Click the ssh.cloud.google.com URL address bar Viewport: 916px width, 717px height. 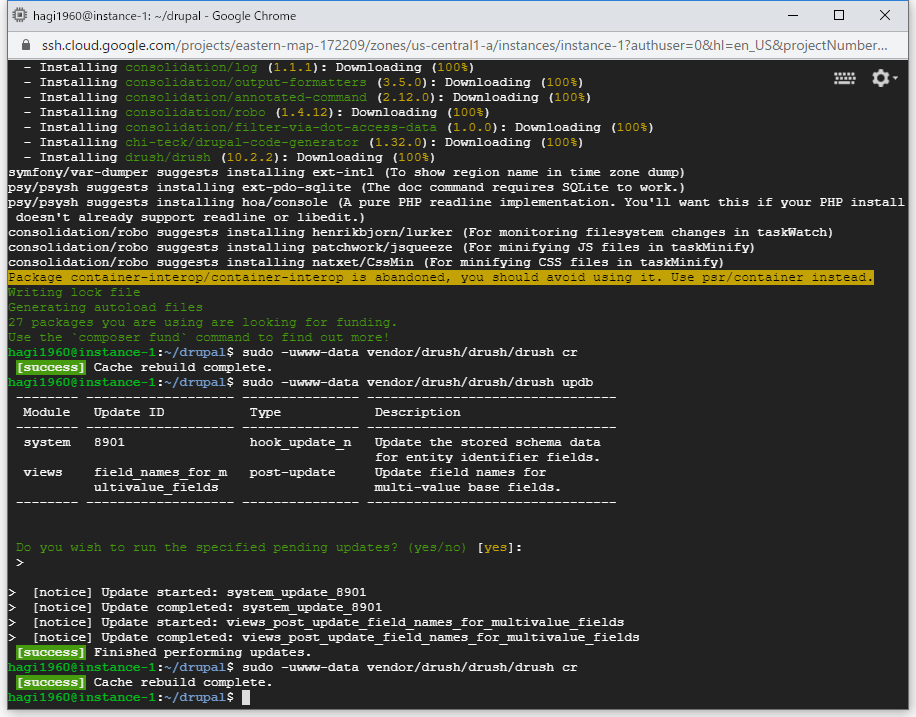coord(464,46)
